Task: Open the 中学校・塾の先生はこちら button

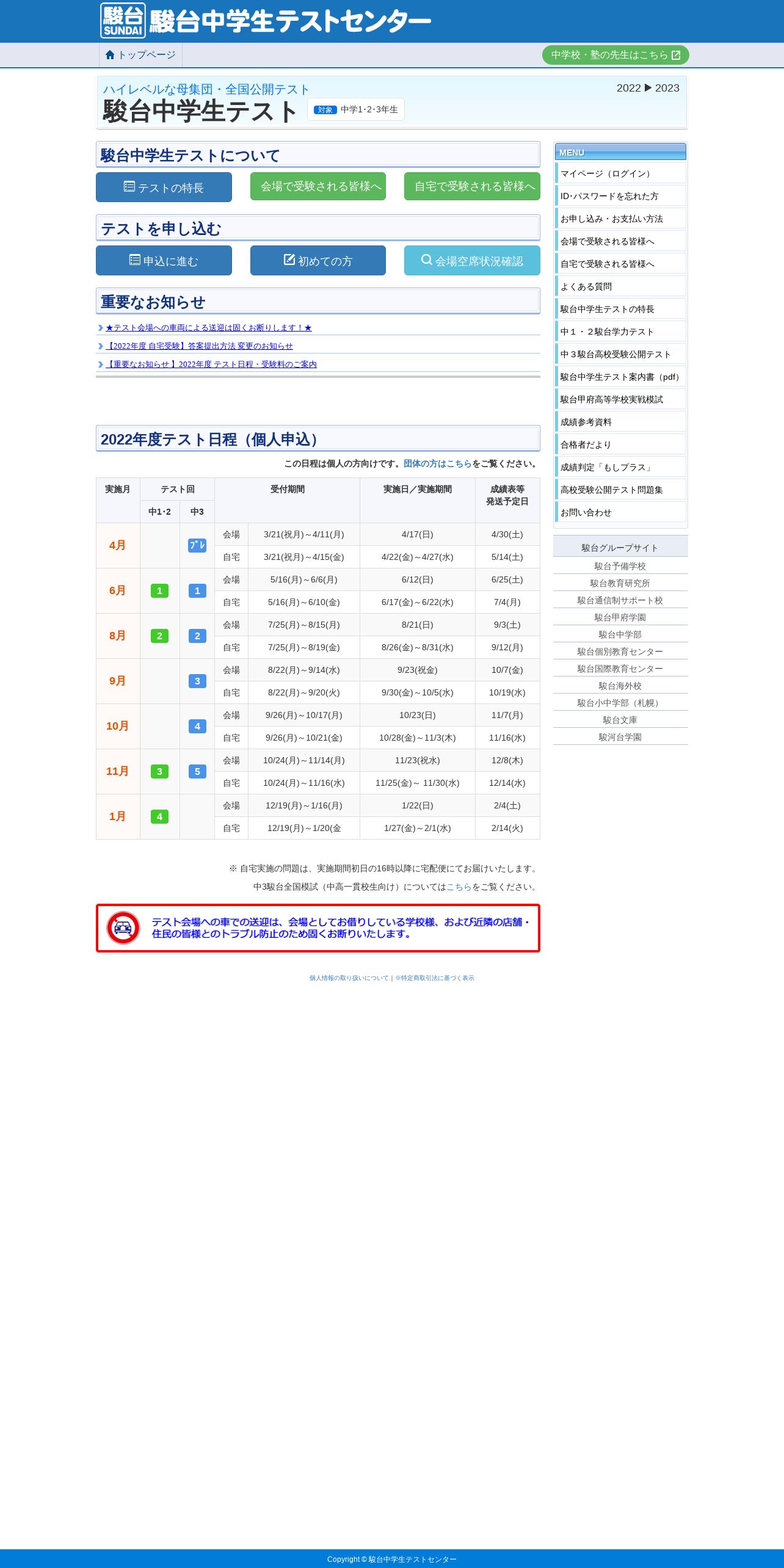Action: 615,55
